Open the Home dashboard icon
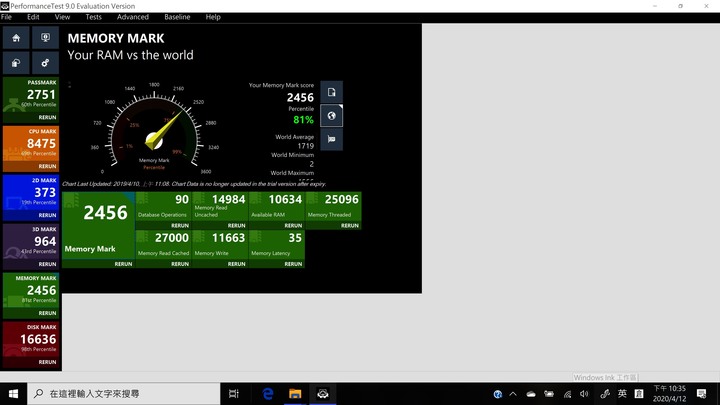720x405 pixels. 16,38
